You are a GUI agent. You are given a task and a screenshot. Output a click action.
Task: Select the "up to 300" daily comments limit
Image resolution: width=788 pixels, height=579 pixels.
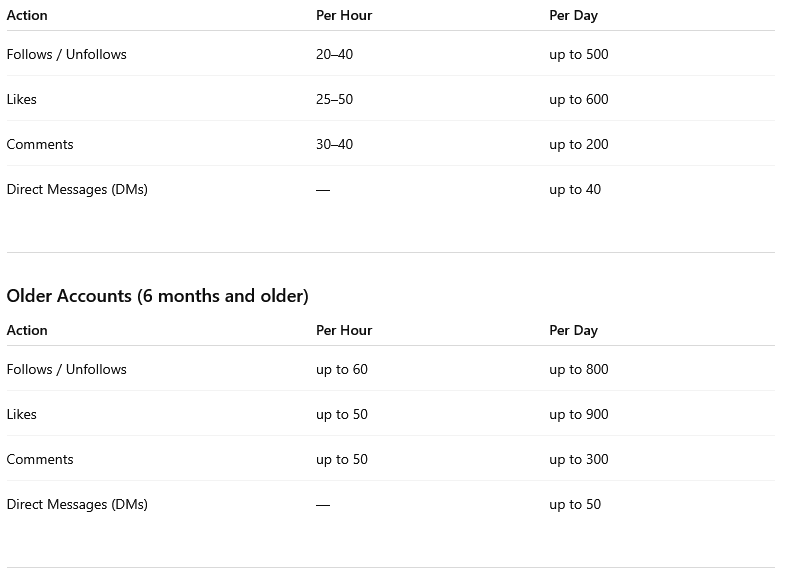[578, 460]
